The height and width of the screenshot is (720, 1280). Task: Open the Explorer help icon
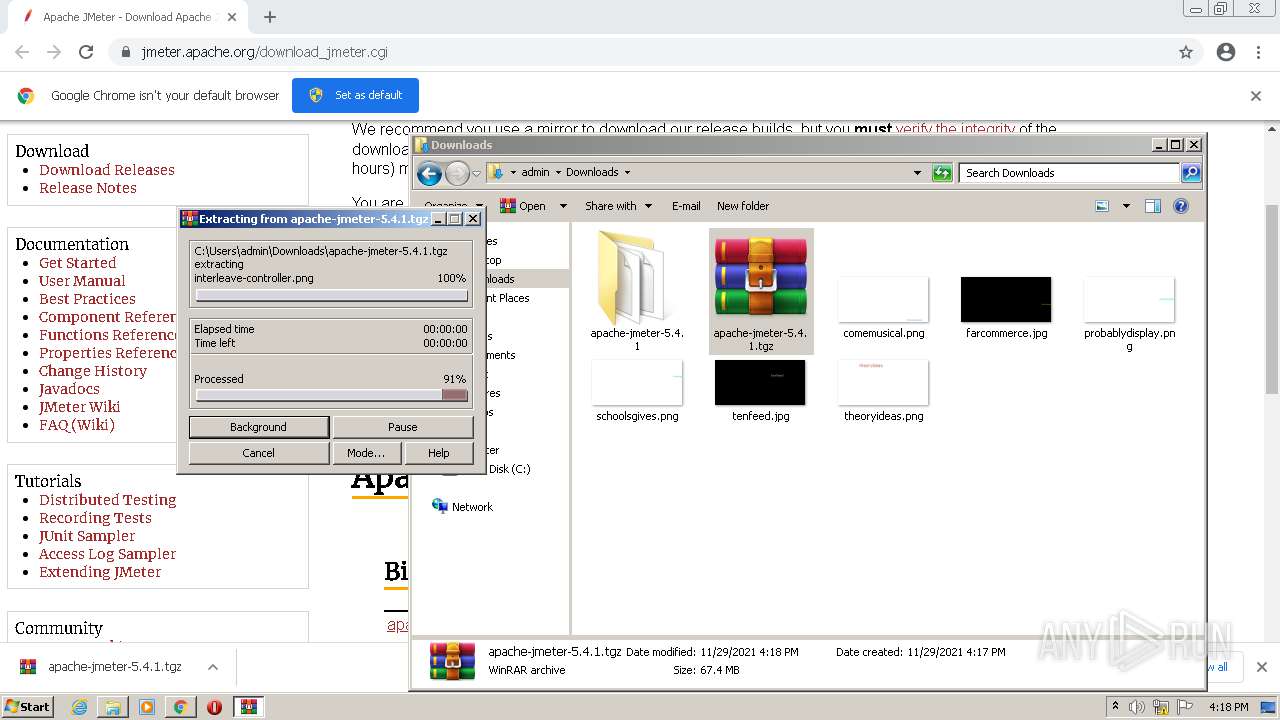pyautogui.click(x=1181, y=206)
